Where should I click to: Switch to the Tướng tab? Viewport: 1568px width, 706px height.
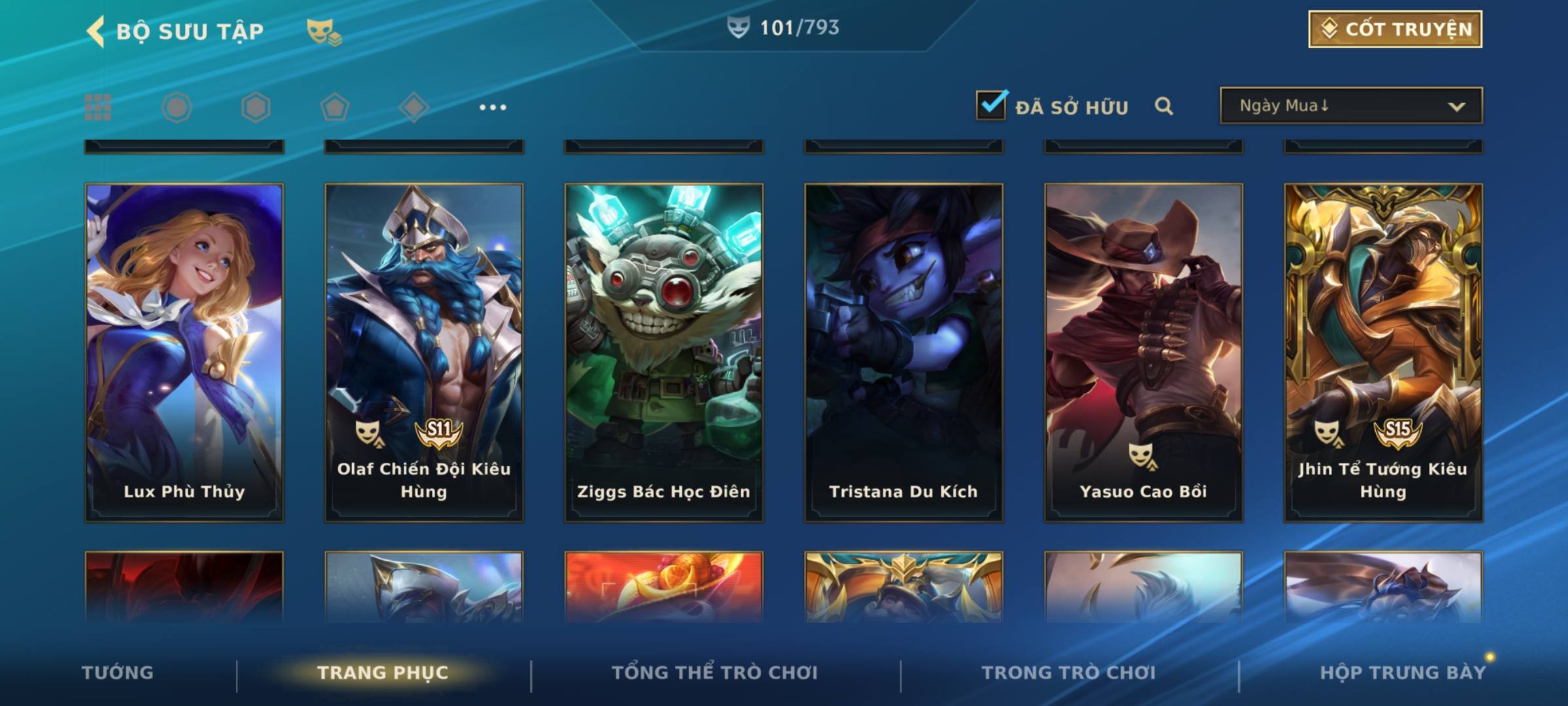tap(118, 672)
